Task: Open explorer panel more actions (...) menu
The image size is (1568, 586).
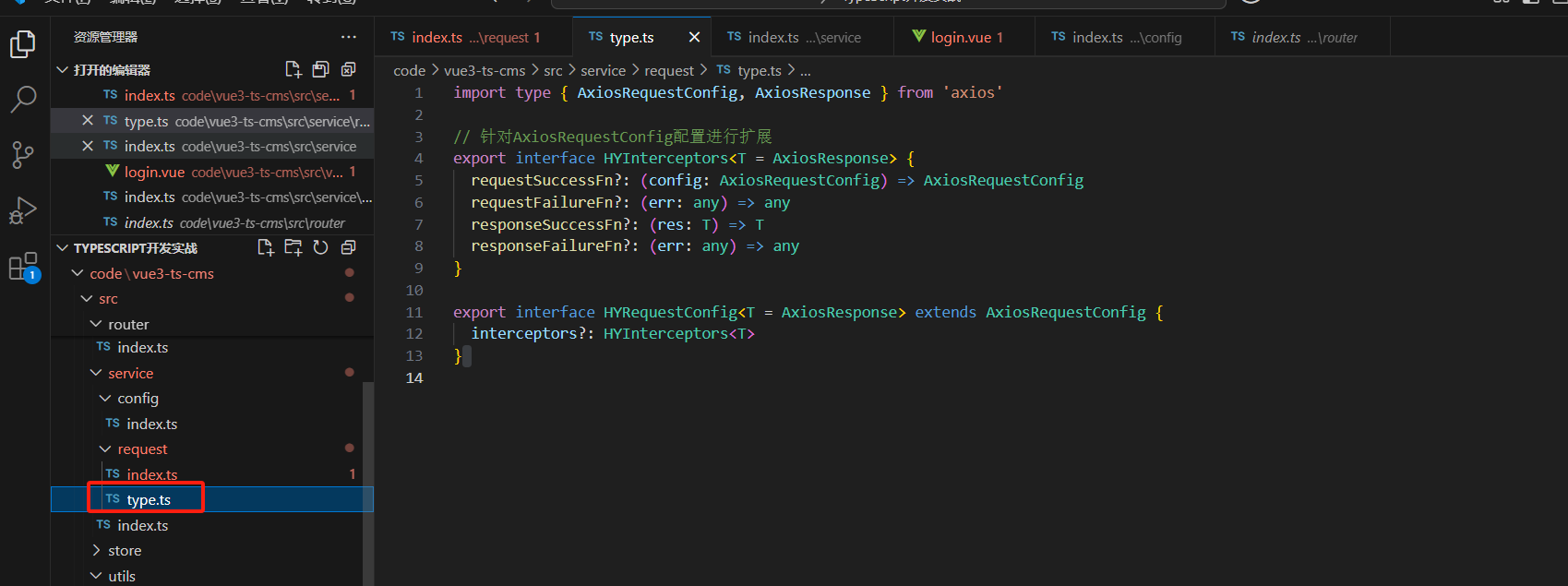Action: click(348, 37)
